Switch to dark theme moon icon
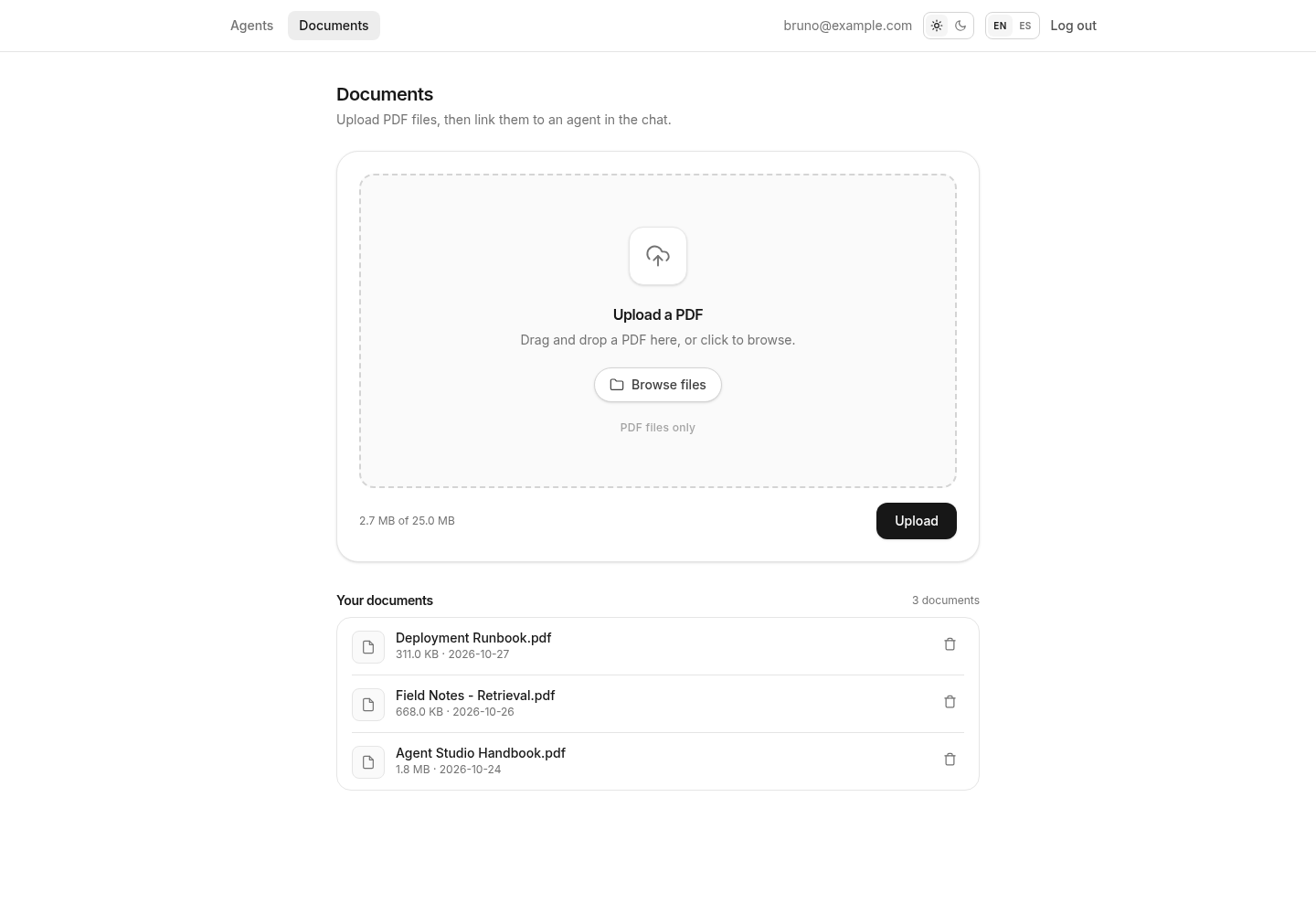This screenshot has height=914, width=1316. [x=960, y=26]
